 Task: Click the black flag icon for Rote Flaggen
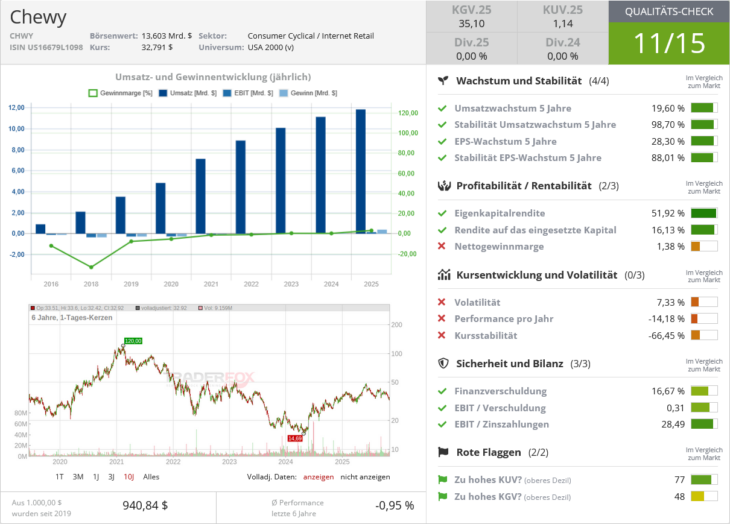[x=443, y=452]
